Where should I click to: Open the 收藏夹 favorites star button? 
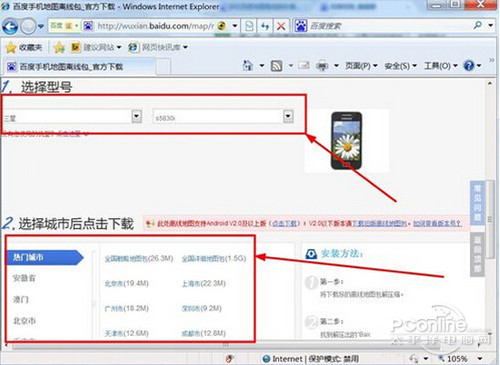coord(24,48)
